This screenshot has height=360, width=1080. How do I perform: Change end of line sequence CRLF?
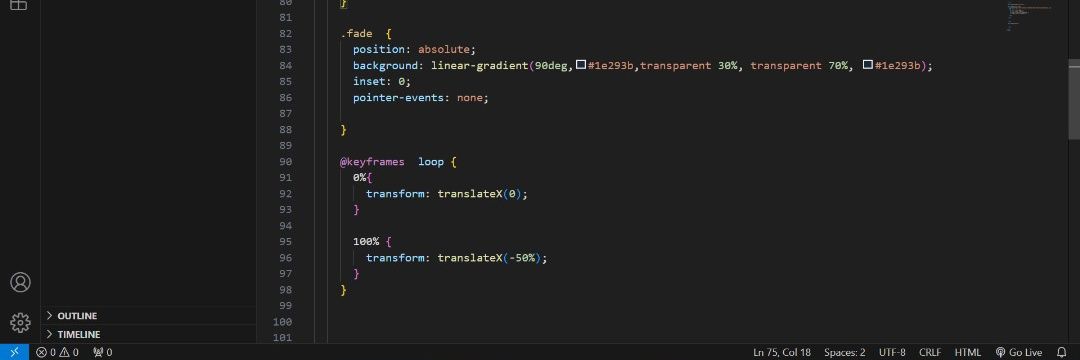[x=930, y=352]
